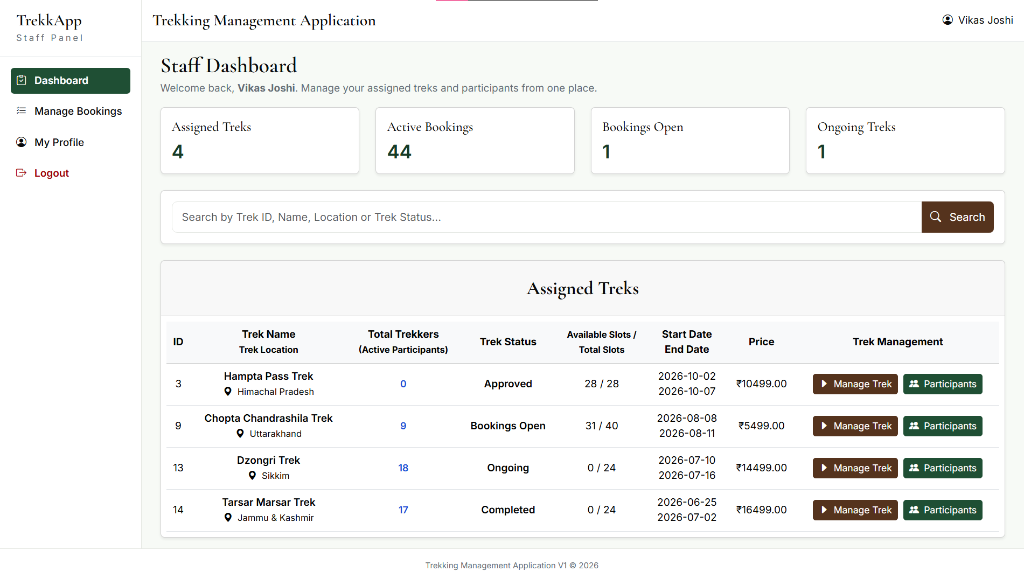This screenshot has height=581, width=1024.
Task: Select the Active Bookings stat card
Action: pos(475,140)
